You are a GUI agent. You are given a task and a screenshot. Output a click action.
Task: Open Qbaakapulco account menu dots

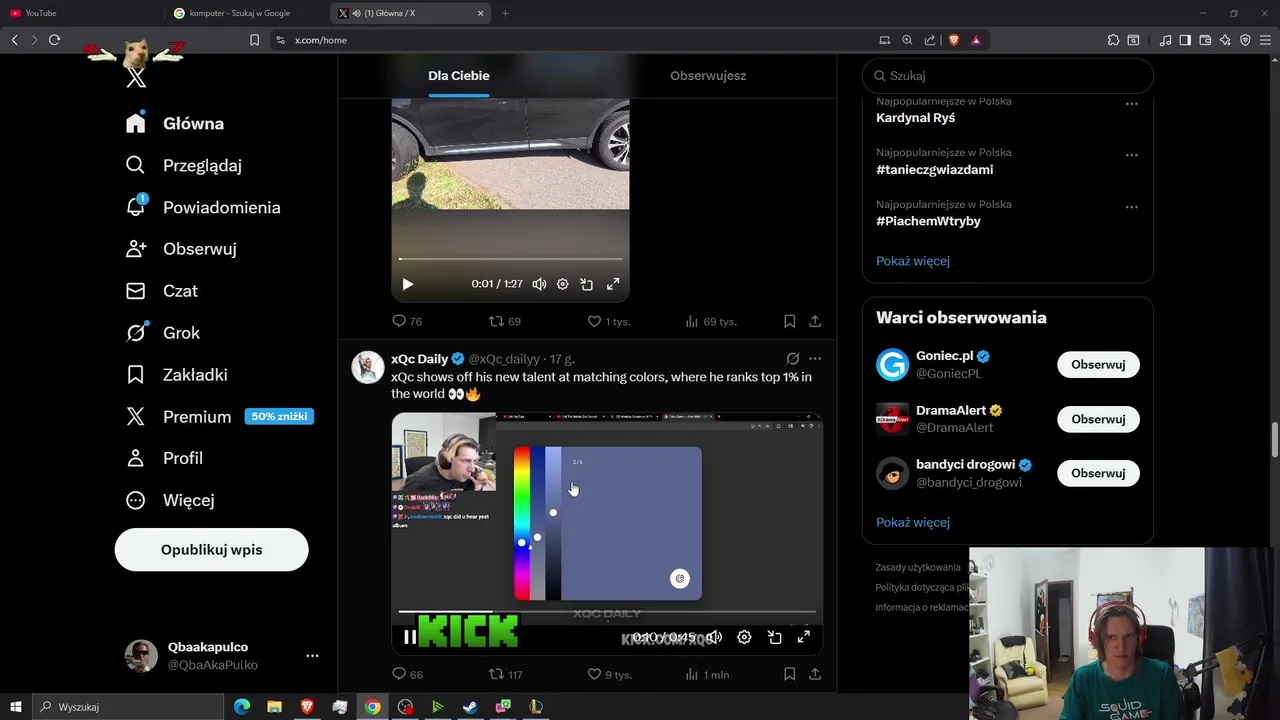tap(312, 656)
